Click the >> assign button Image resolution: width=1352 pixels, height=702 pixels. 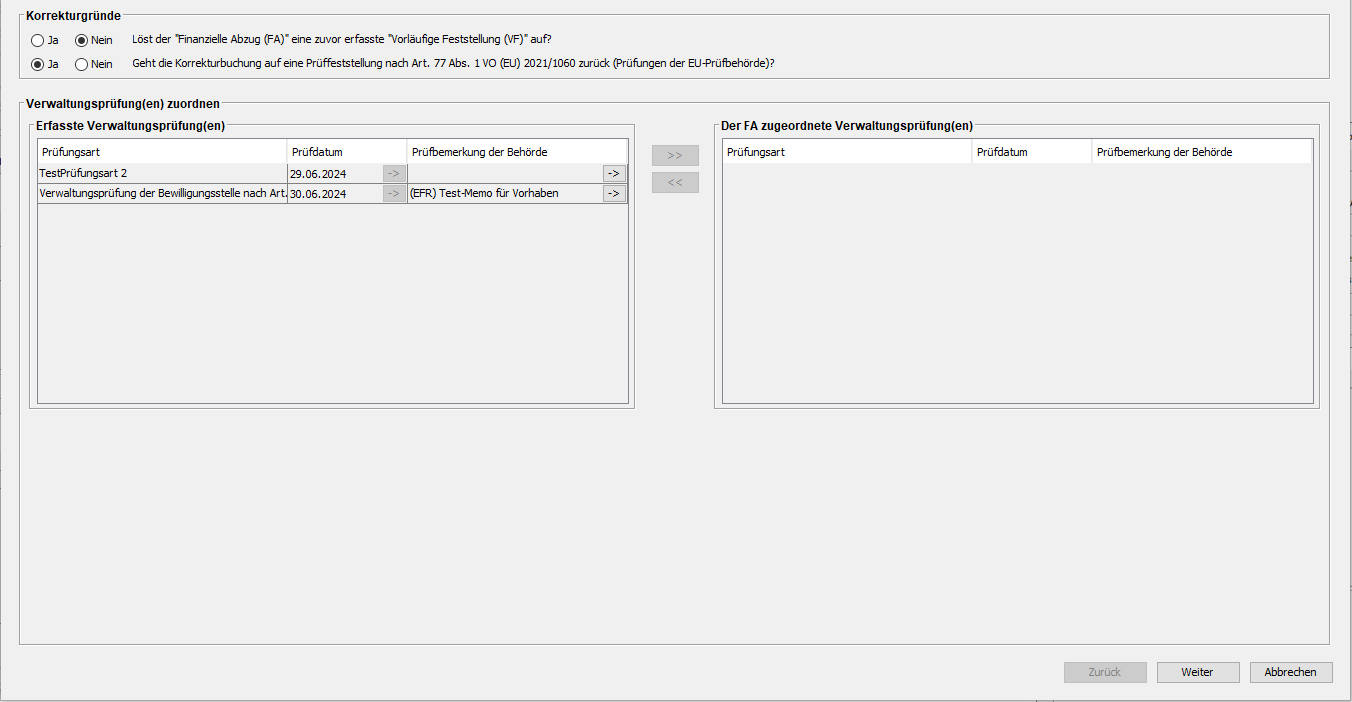[x=675, y=156]
